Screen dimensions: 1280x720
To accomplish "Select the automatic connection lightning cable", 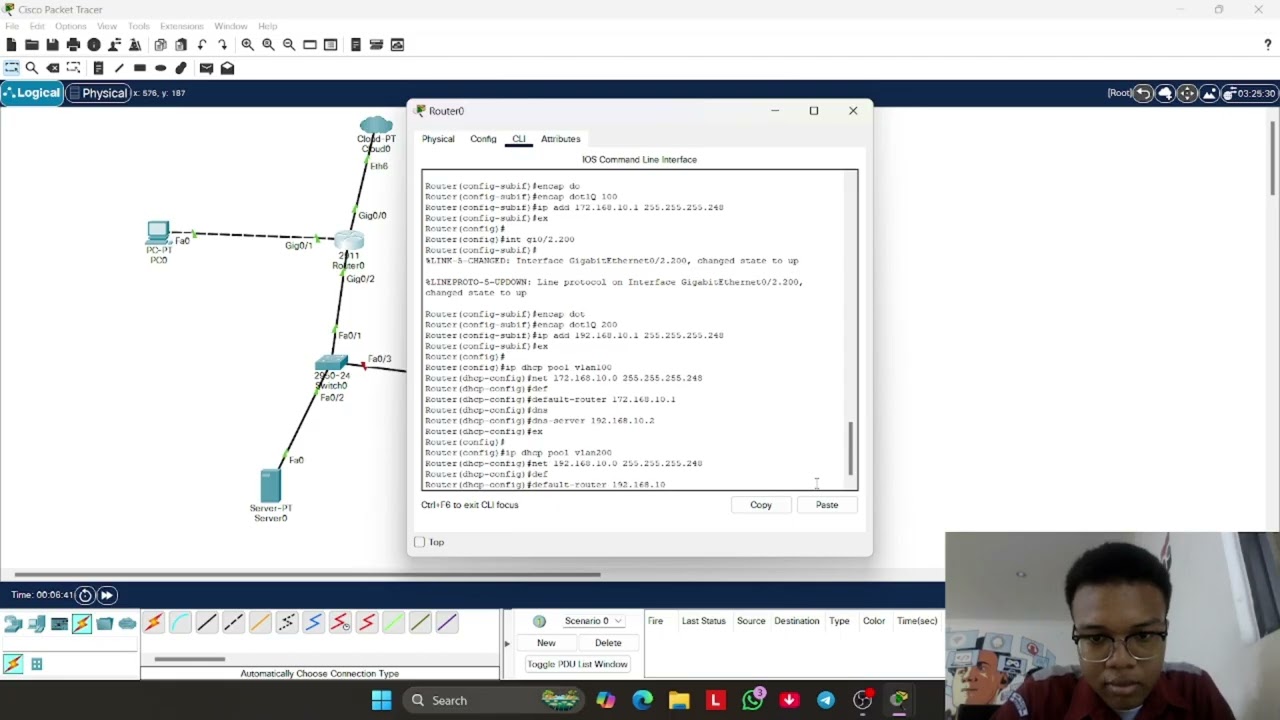I will pos(153,623).
